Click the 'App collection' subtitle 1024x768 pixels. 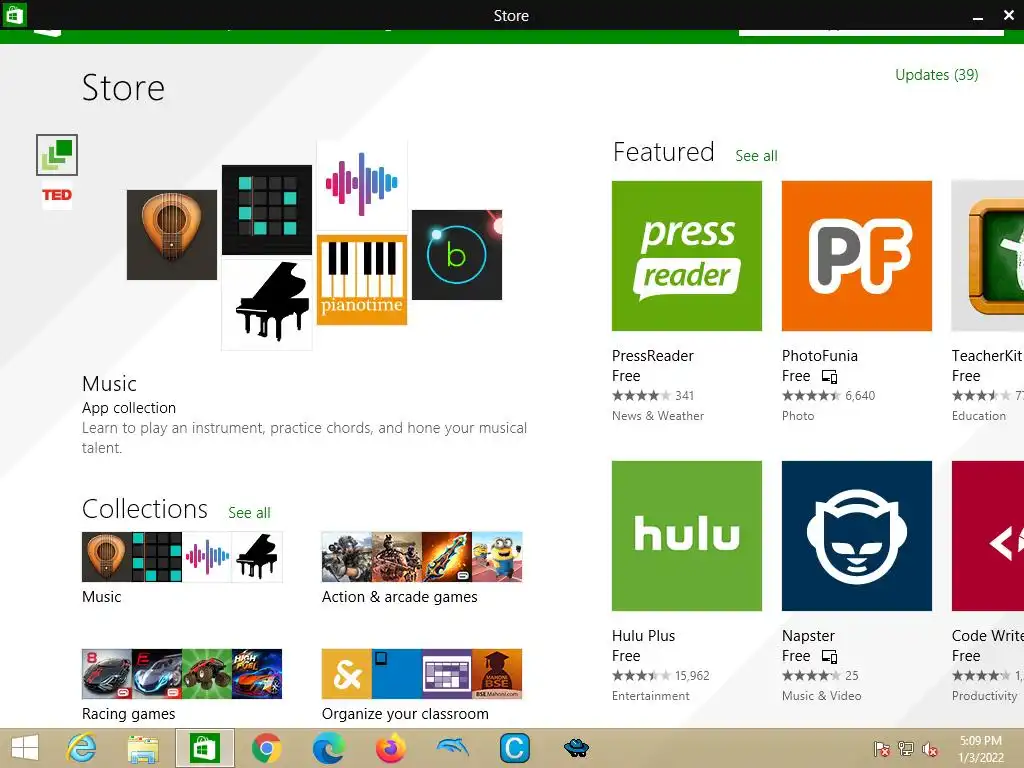coord(129,408)
